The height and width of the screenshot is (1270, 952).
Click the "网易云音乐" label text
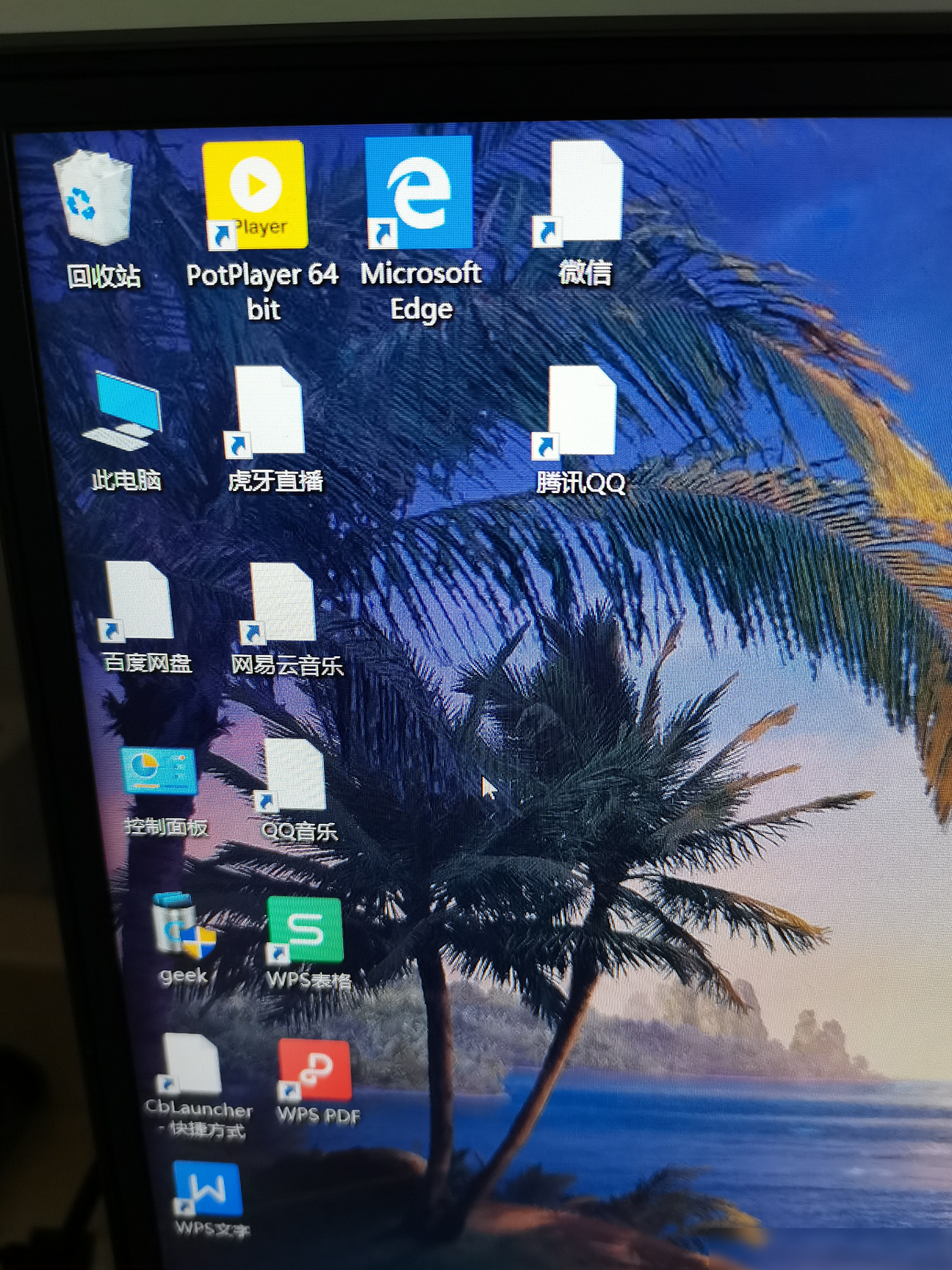pyautogui.click(x=287, y=665)
